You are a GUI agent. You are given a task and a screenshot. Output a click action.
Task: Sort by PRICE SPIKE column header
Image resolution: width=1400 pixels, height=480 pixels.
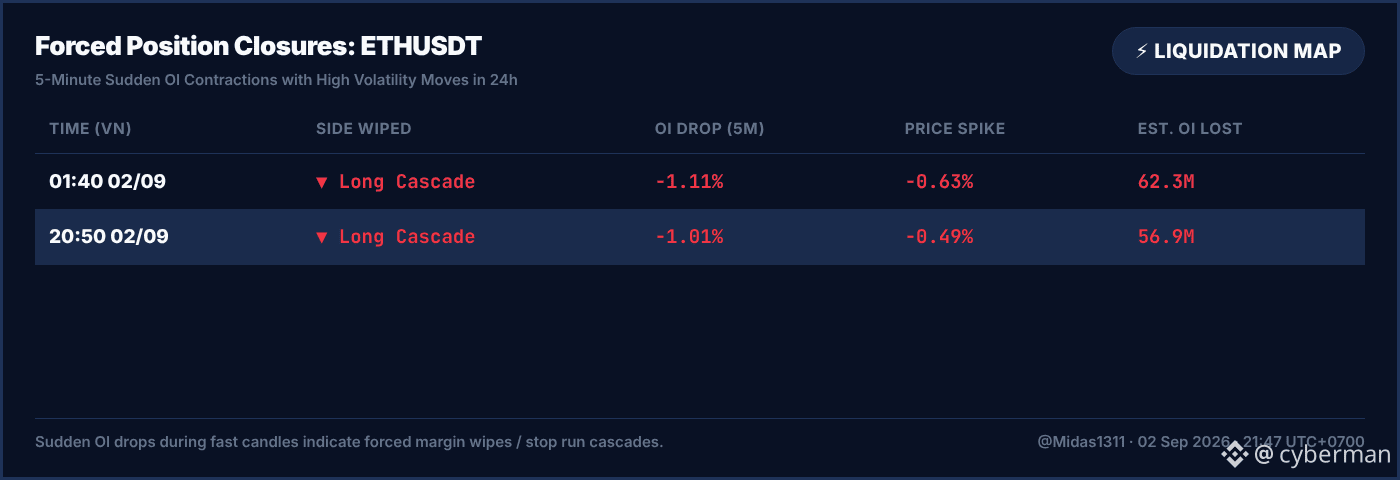tap(955, 129)
